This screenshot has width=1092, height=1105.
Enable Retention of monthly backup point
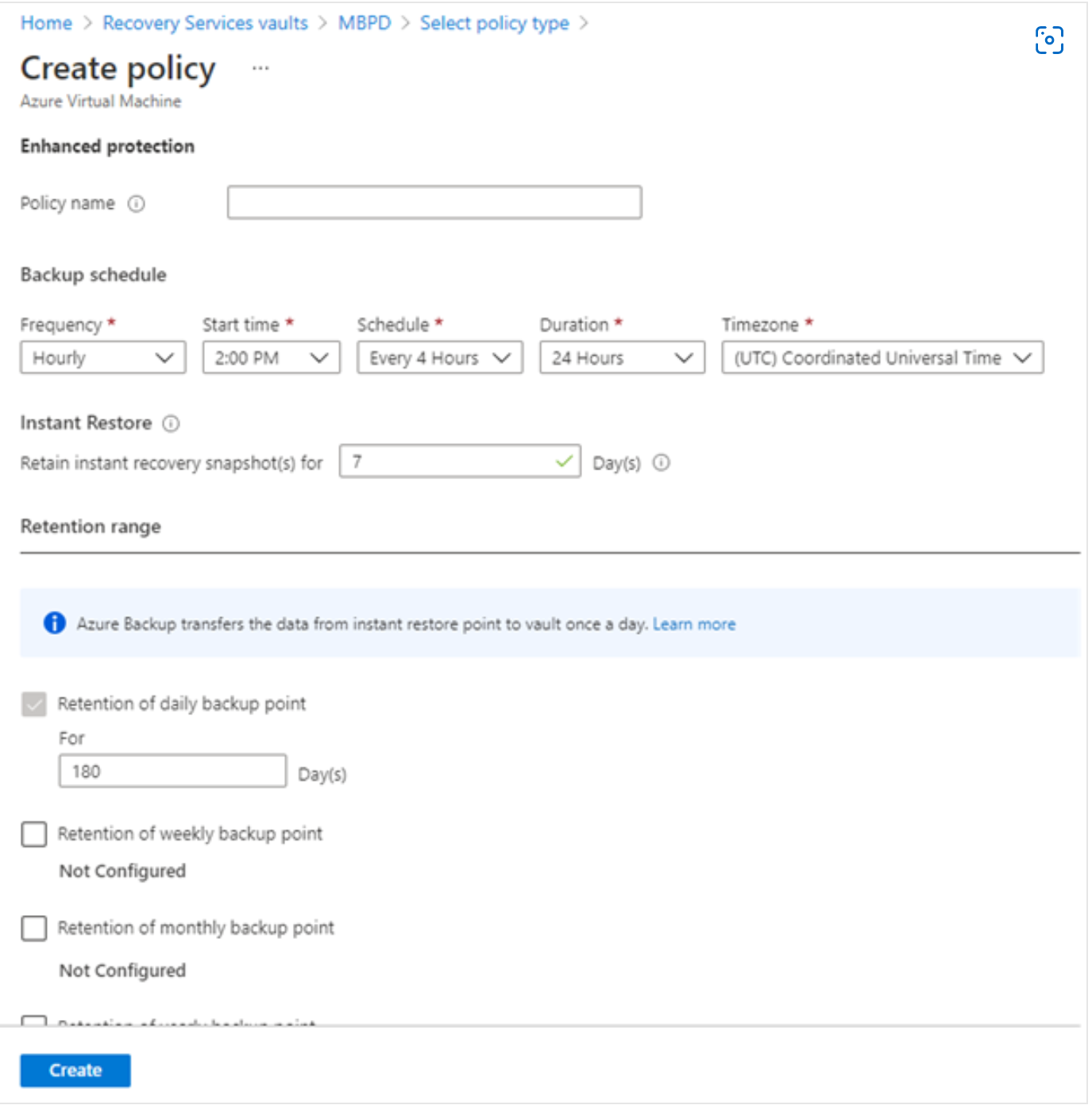34,928
